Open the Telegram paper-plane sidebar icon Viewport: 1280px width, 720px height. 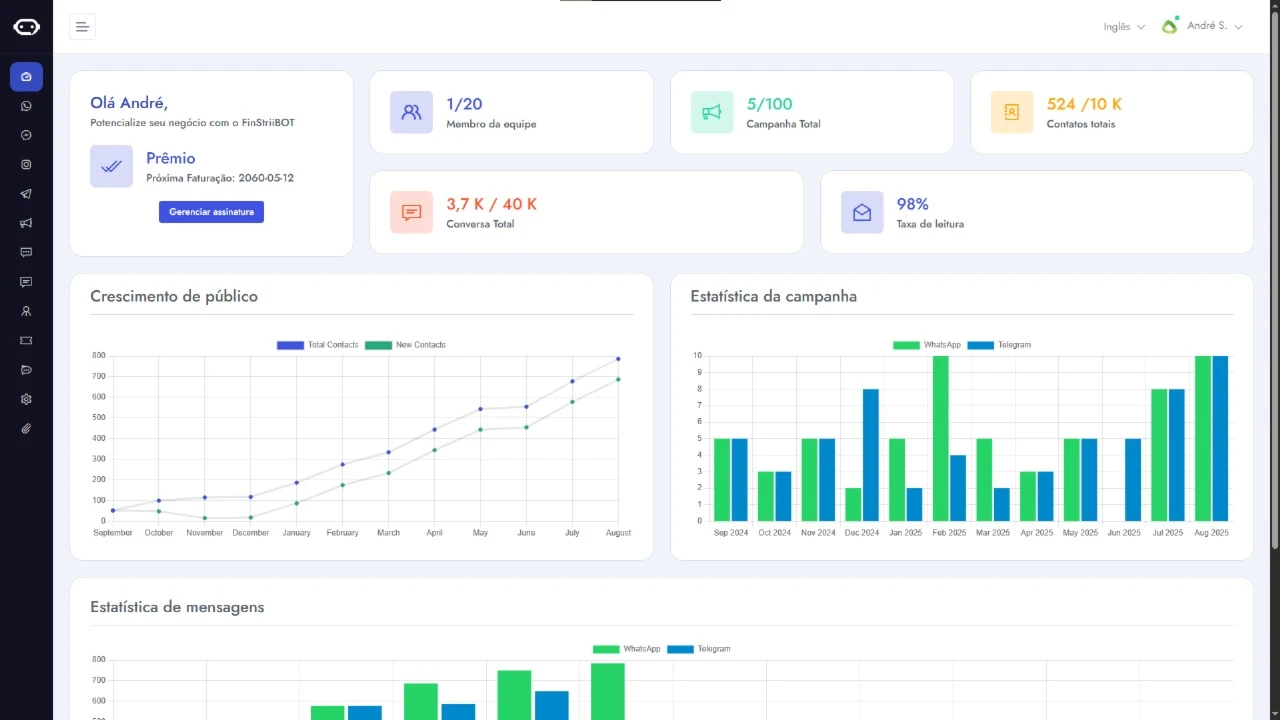point(26,194)
